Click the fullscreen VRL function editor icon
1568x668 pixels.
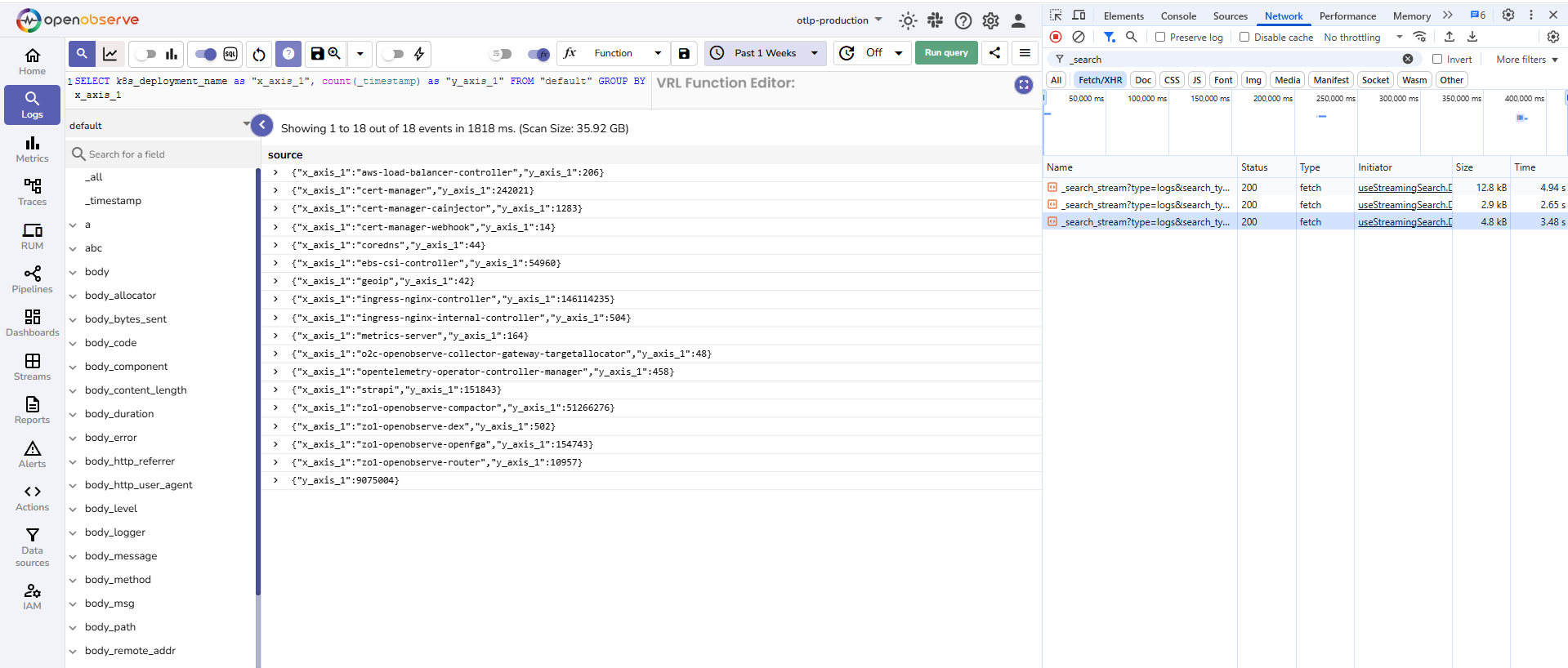point(1023,85)
